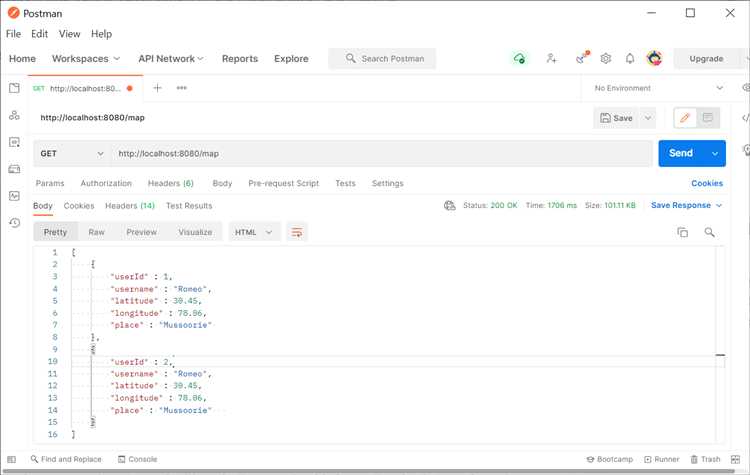
Task: Open the Collections icon in sidebar
Action: [x=14, y=88]
